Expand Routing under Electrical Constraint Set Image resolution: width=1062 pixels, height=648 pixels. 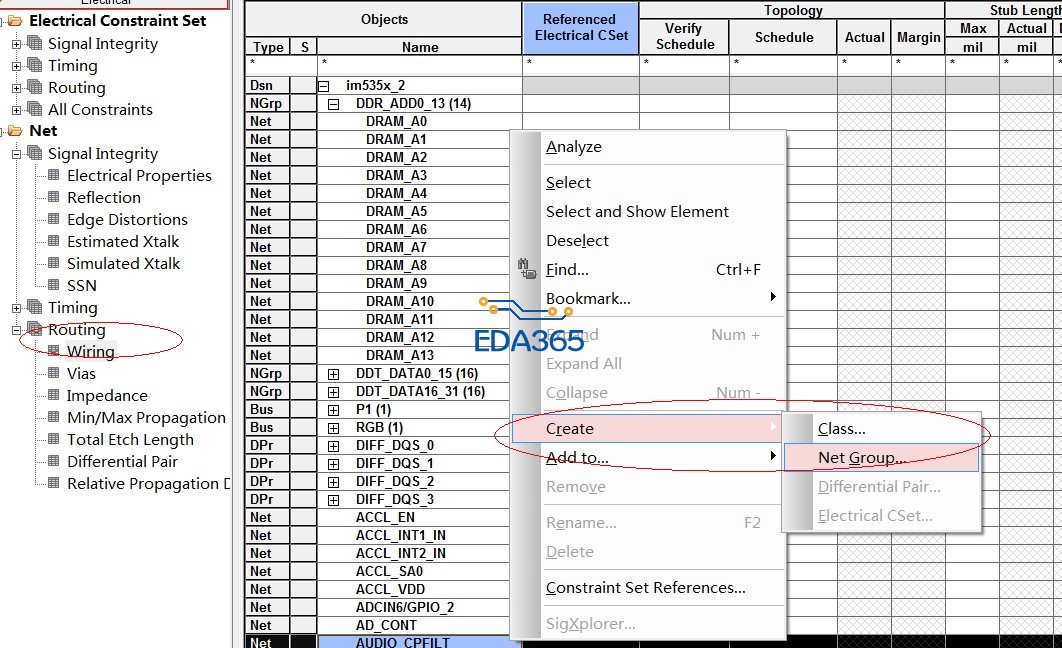(x=16, y=88)
